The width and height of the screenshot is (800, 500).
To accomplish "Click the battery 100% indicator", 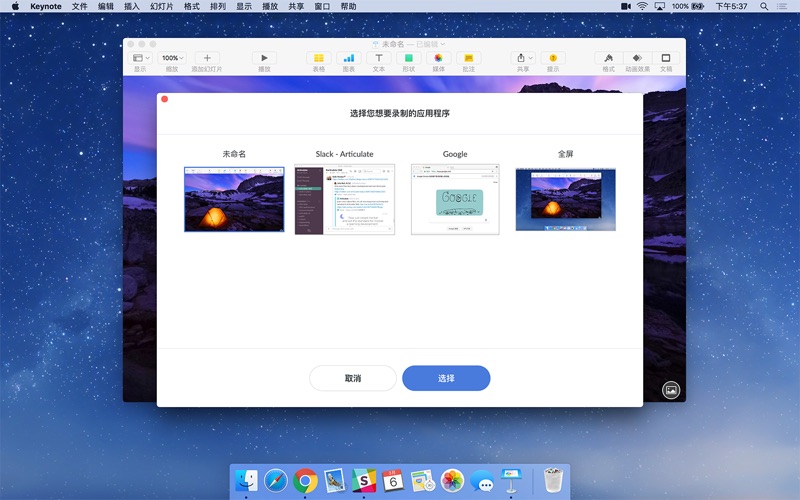I will click(x=687, y=6).
